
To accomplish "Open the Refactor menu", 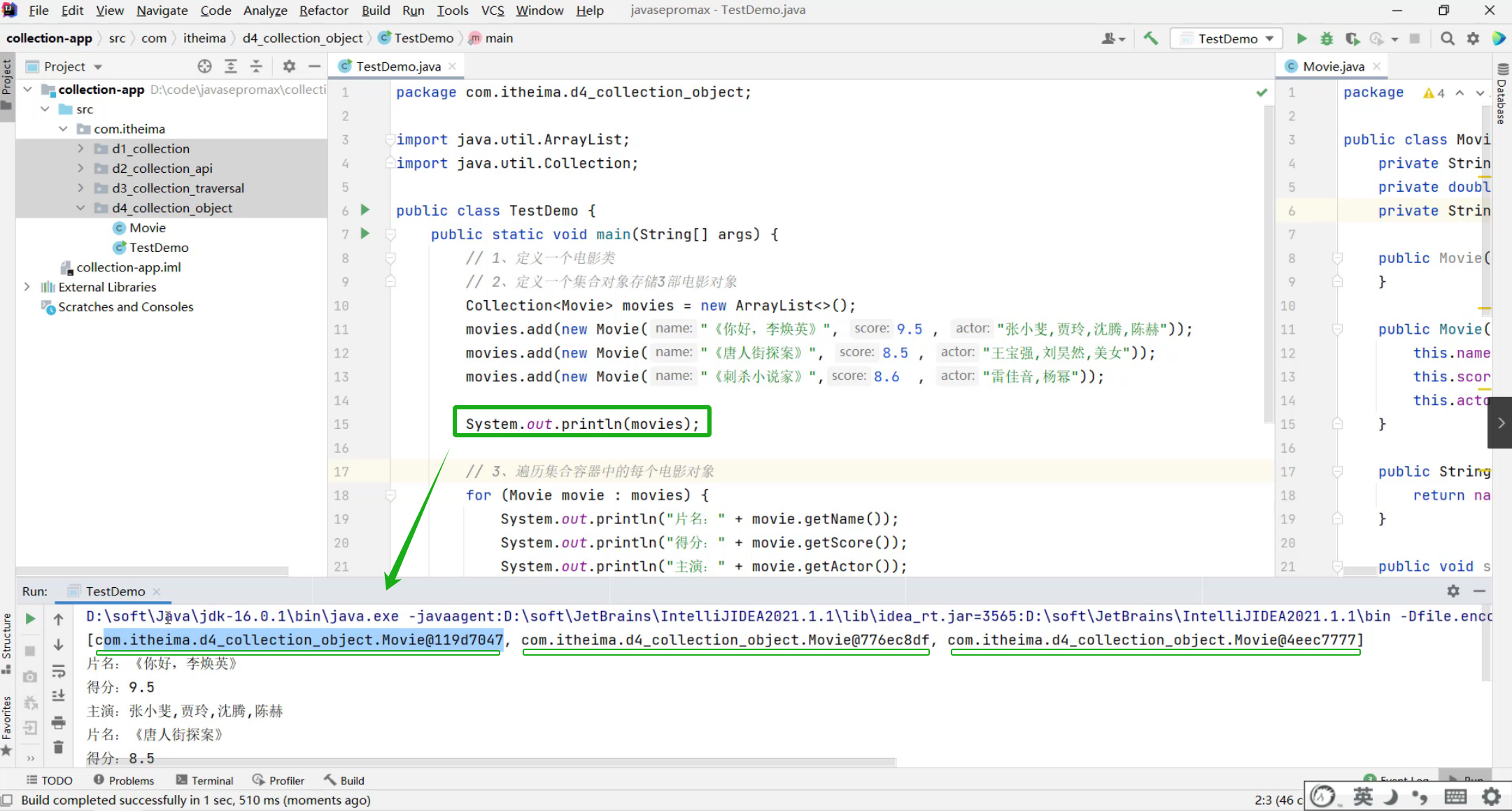I will [x=323, y=10].
